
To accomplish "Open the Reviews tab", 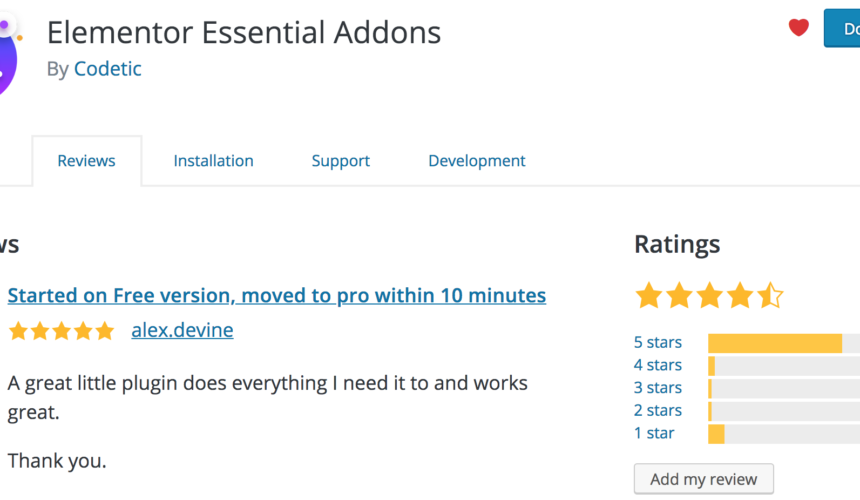I will 87,161.
